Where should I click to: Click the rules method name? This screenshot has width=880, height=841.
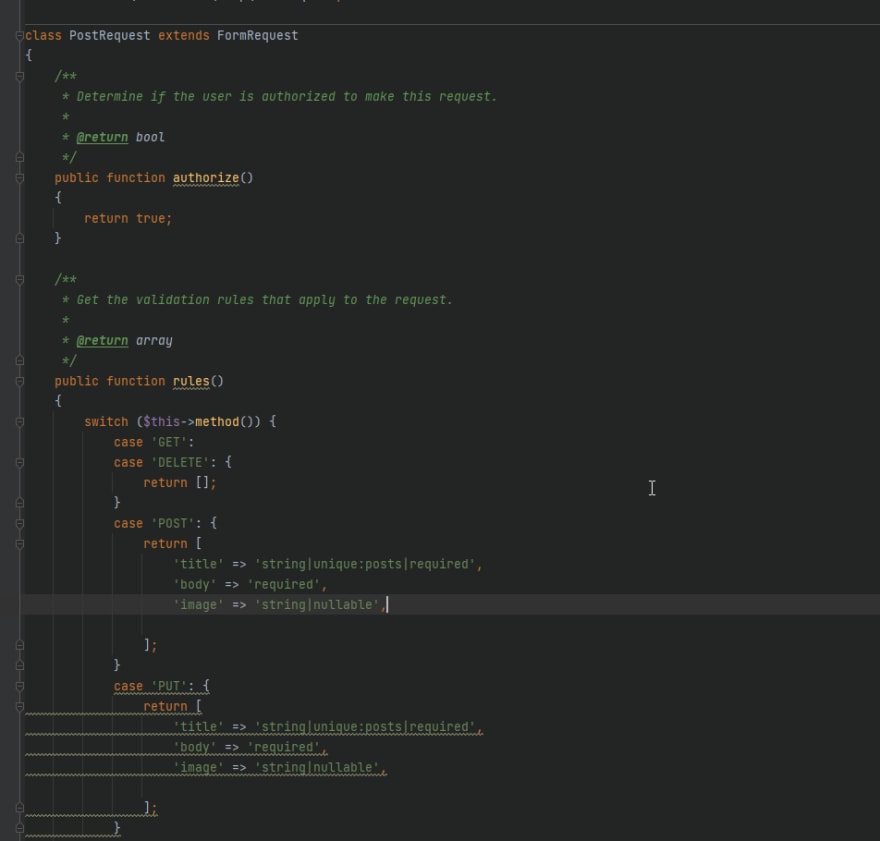coord(191,381)
